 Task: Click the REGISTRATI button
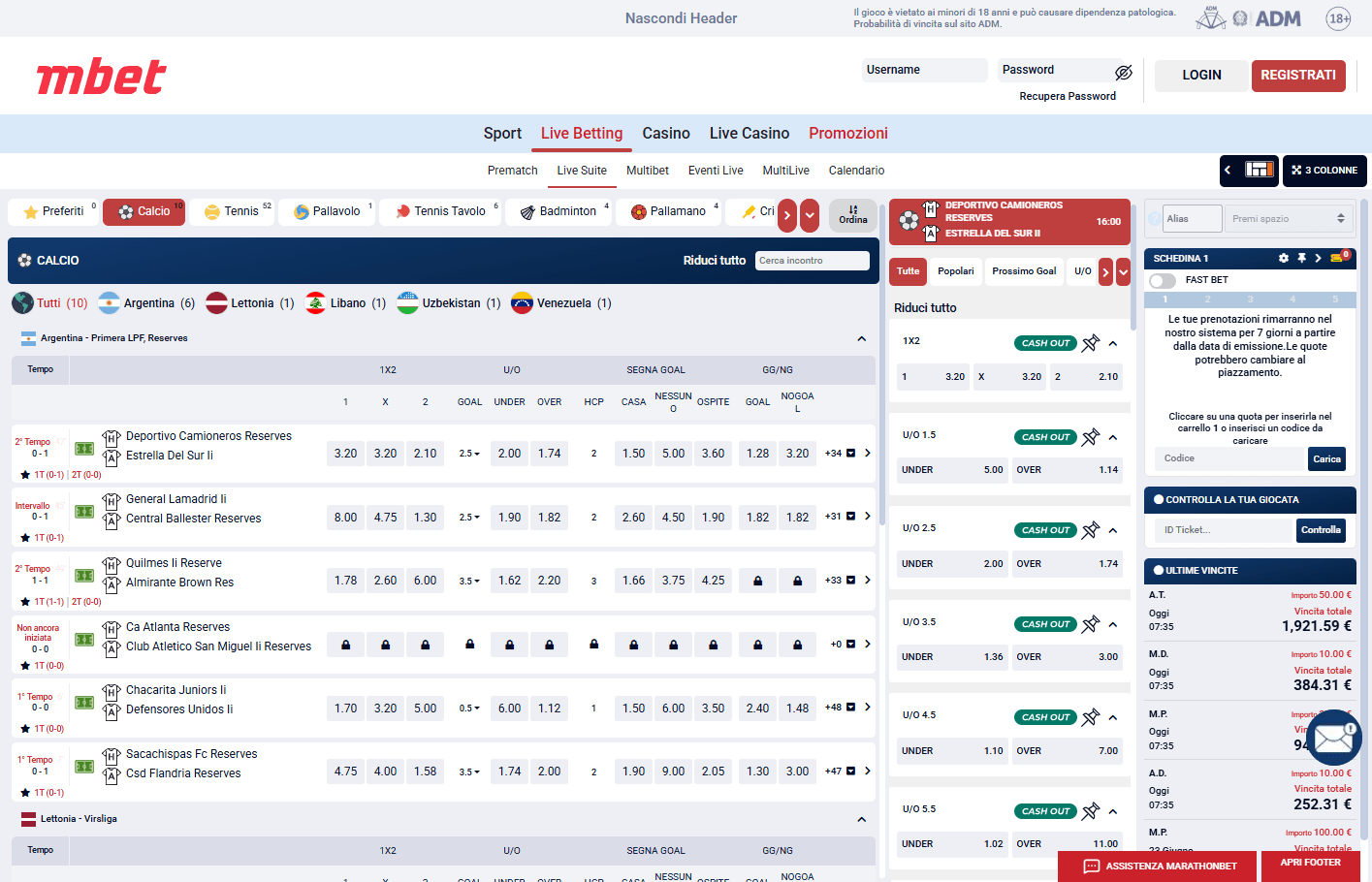tap(1298, 75)
